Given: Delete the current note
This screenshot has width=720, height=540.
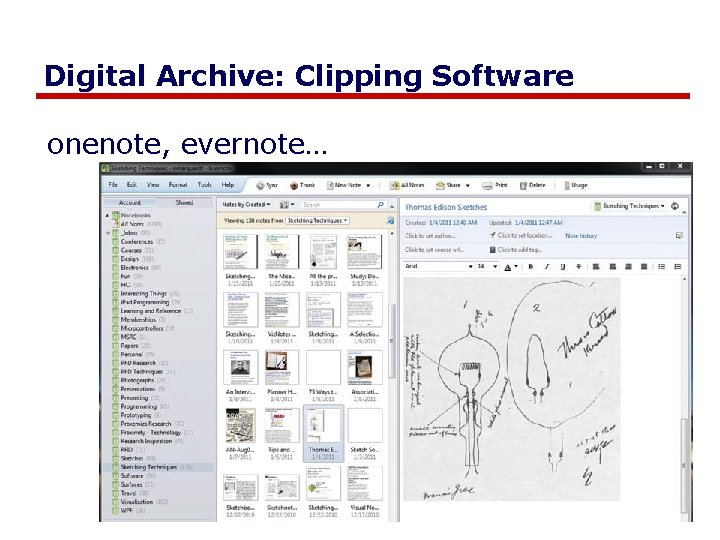Looking at the screenshot, I should [532, 186].
